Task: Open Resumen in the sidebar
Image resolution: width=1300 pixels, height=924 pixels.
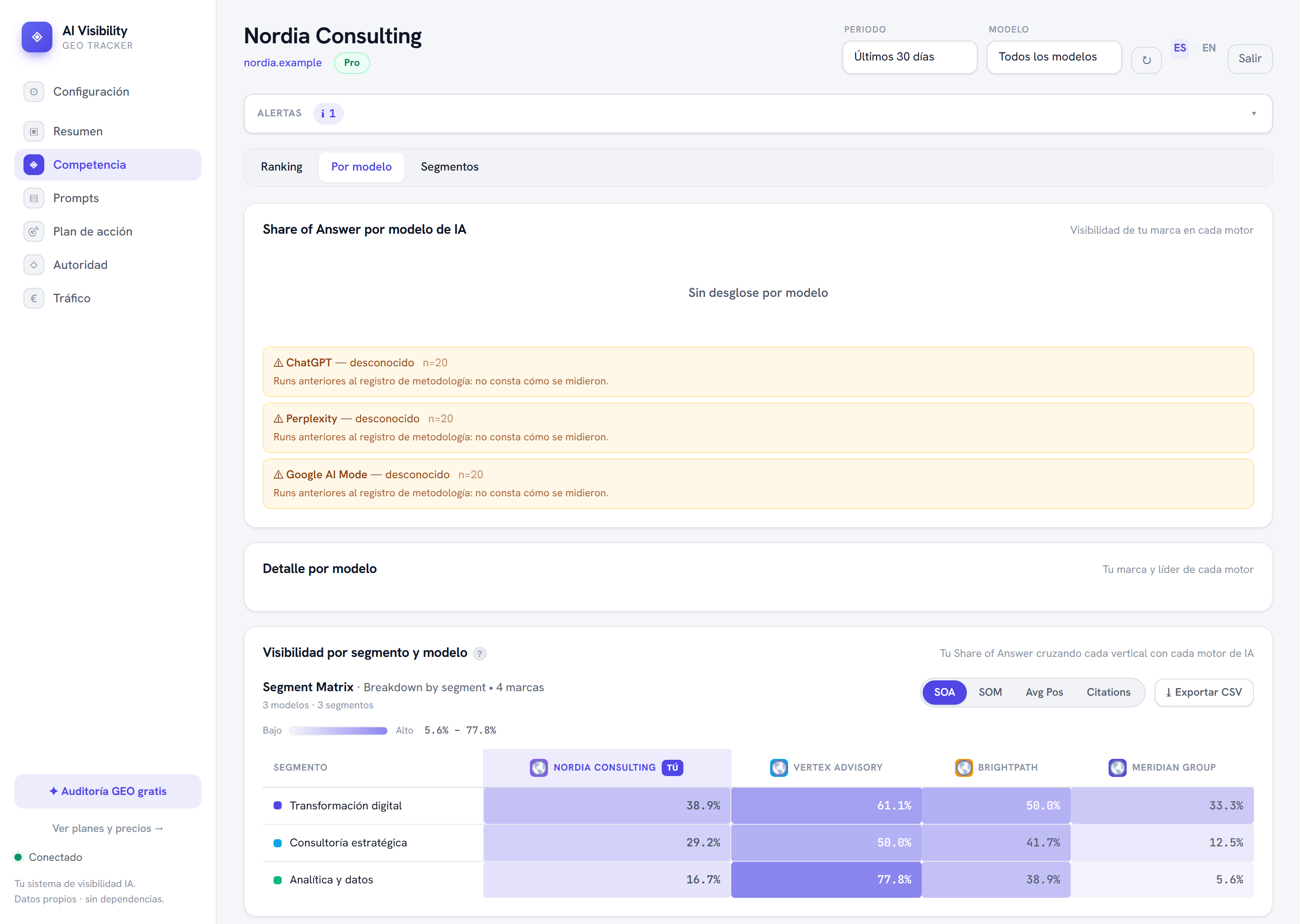Action: point(107,131)
